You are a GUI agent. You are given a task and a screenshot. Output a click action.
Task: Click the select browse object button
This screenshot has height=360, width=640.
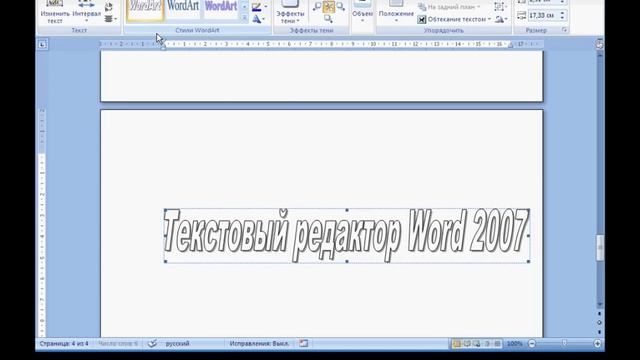pyautogui.click(x=600, y=322)
